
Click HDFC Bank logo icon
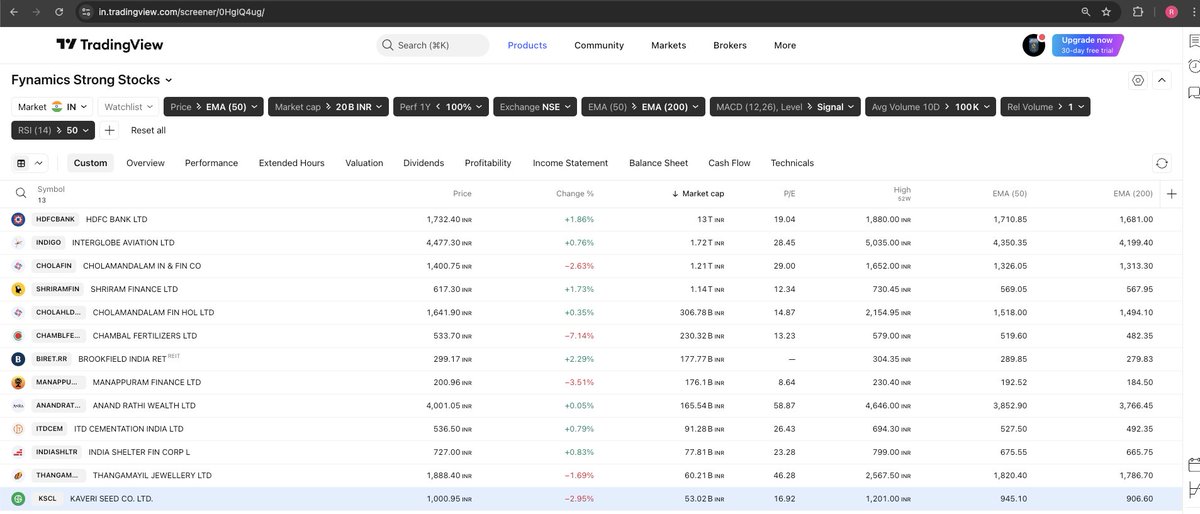click(x=18, y=219)
